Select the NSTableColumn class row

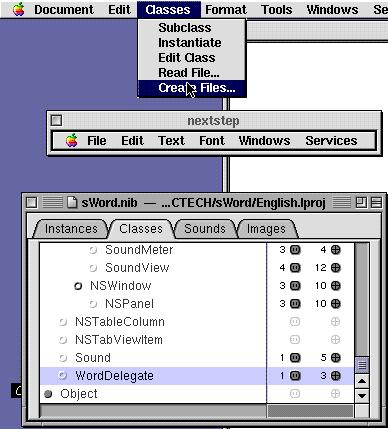tap(197, 322)
